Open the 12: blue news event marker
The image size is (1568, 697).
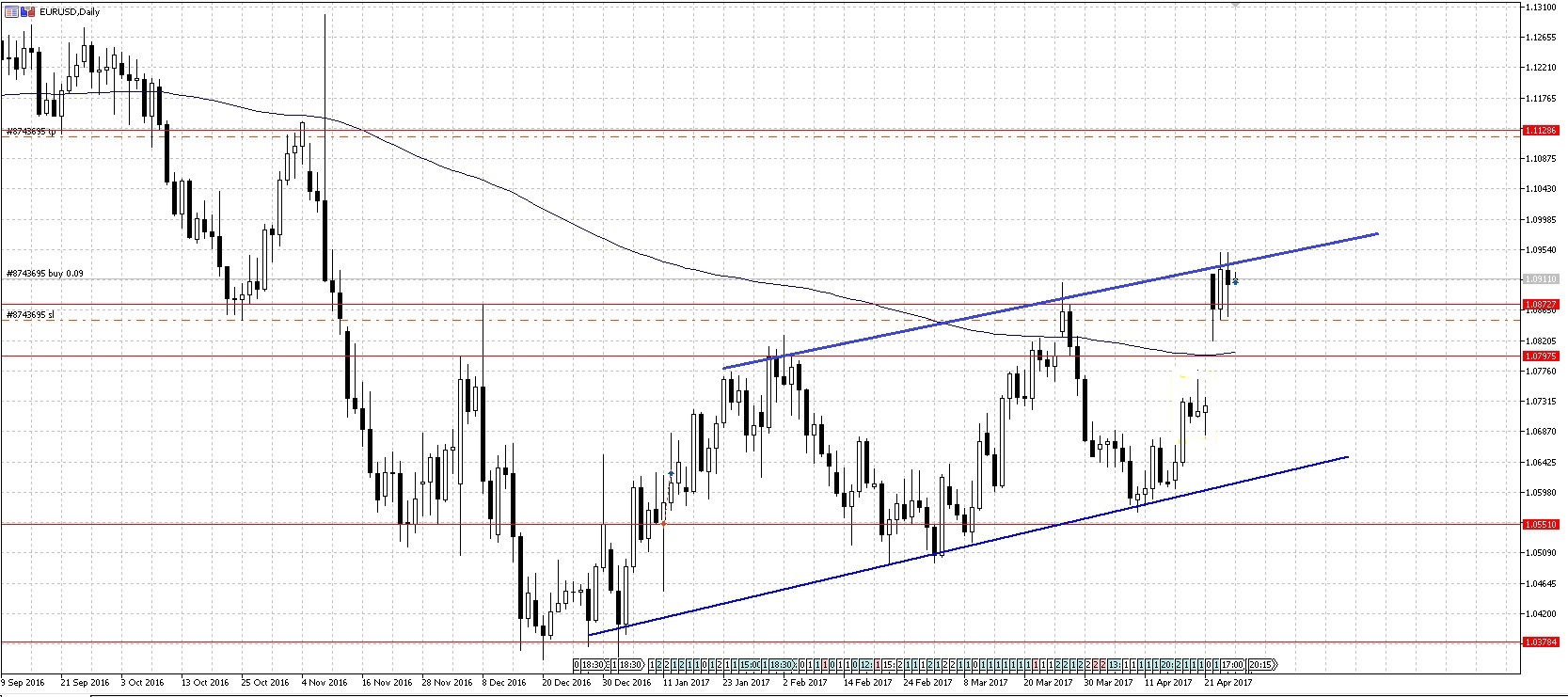[867, 664]
